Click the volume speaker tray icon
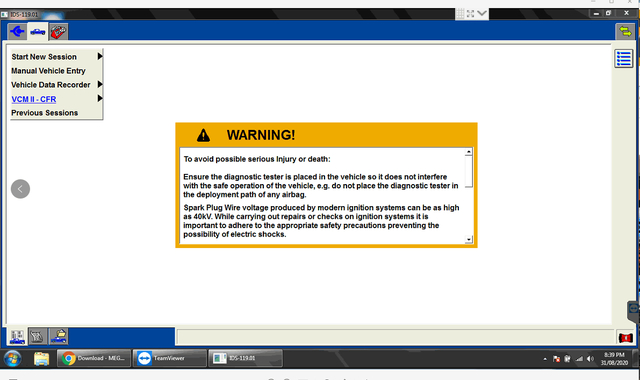640x380 pixels. point(591,359)
